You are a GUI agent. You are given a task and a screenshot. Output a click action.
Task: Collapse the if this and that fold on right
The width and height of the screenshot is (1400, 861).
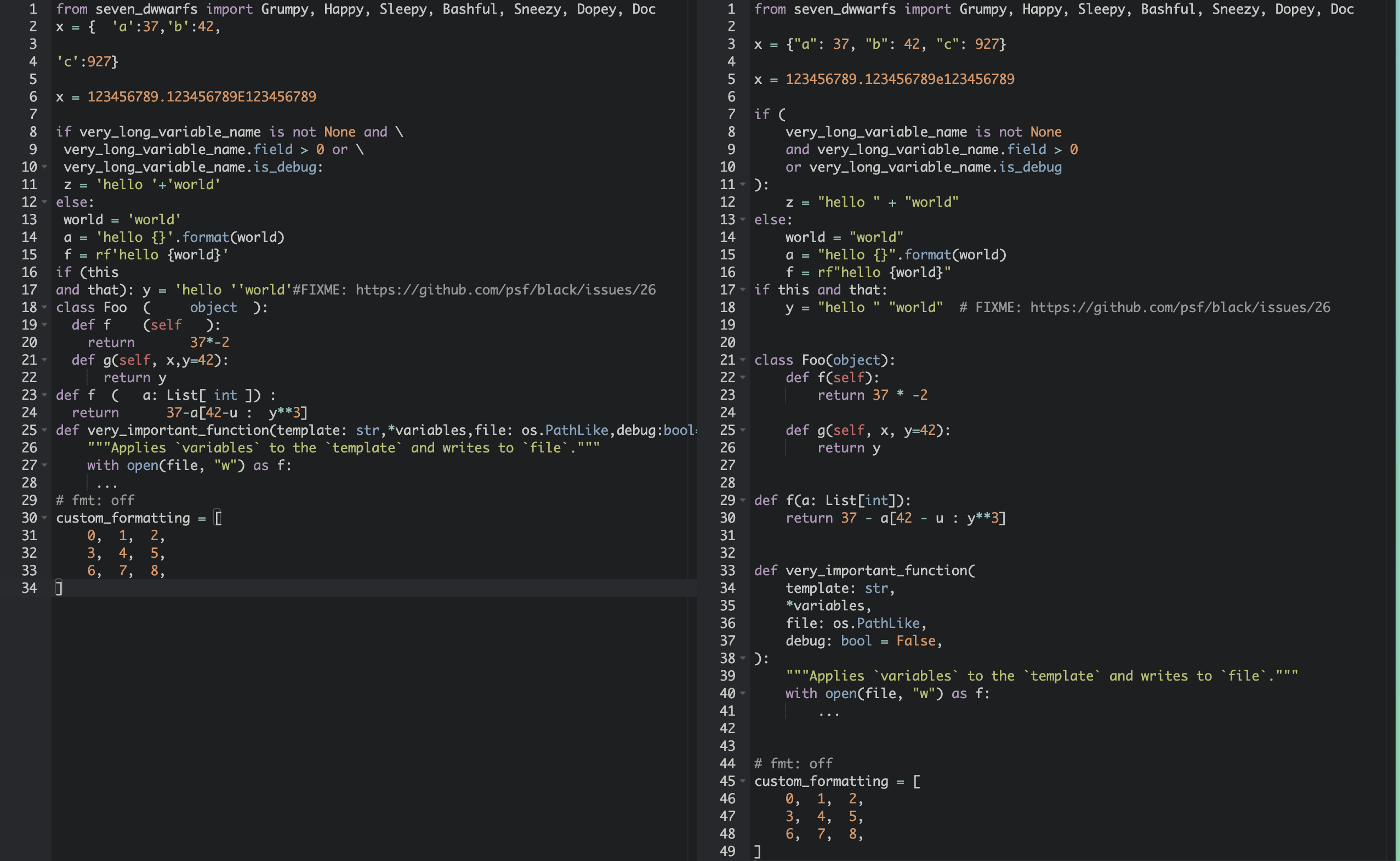click(x=744, y=289)
